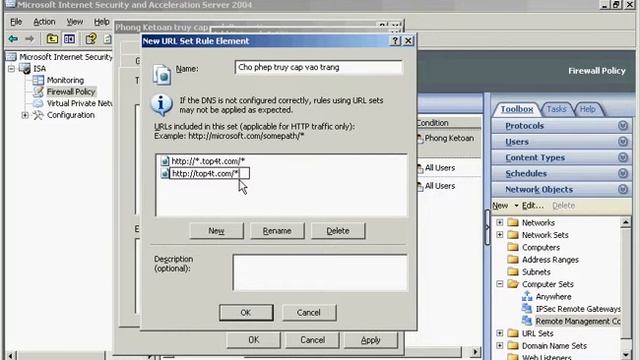Click the Rename button
This screenshot has height=360, width=640.
(x=277, y=231)
